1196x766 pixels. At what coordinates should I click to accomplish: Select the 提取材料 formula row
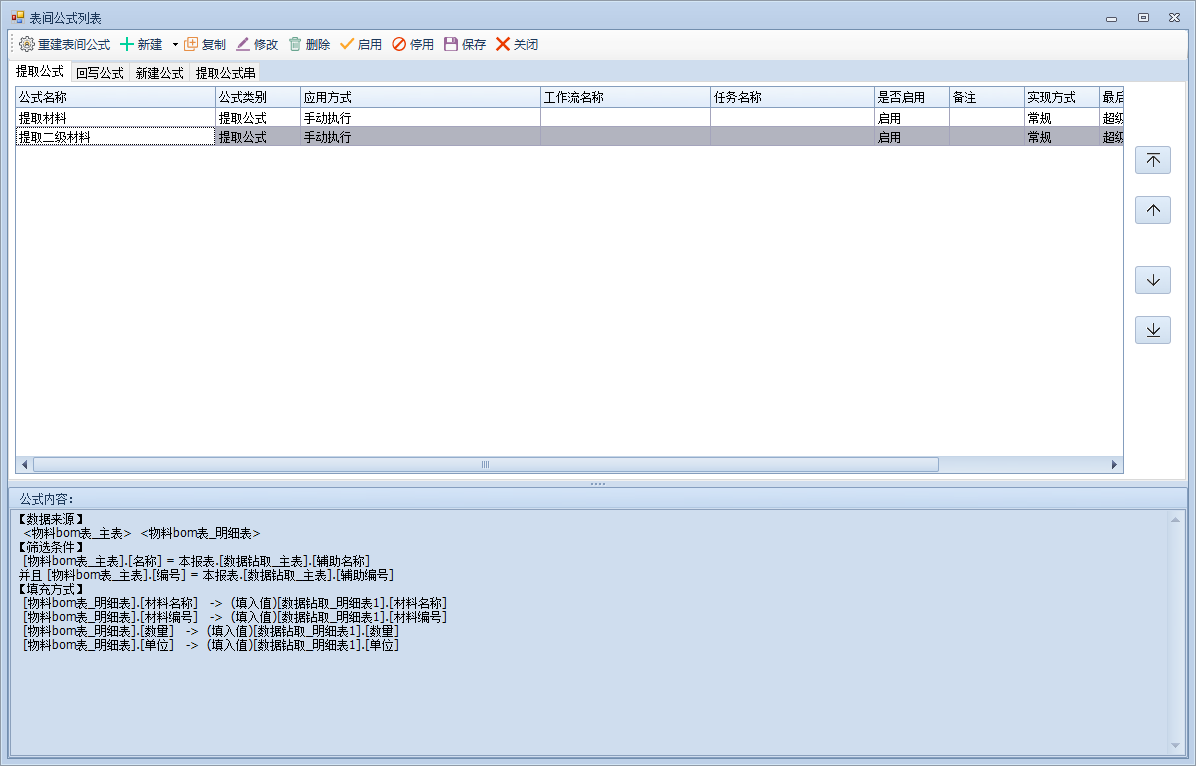pyautogui.click(x=115, y=118)
